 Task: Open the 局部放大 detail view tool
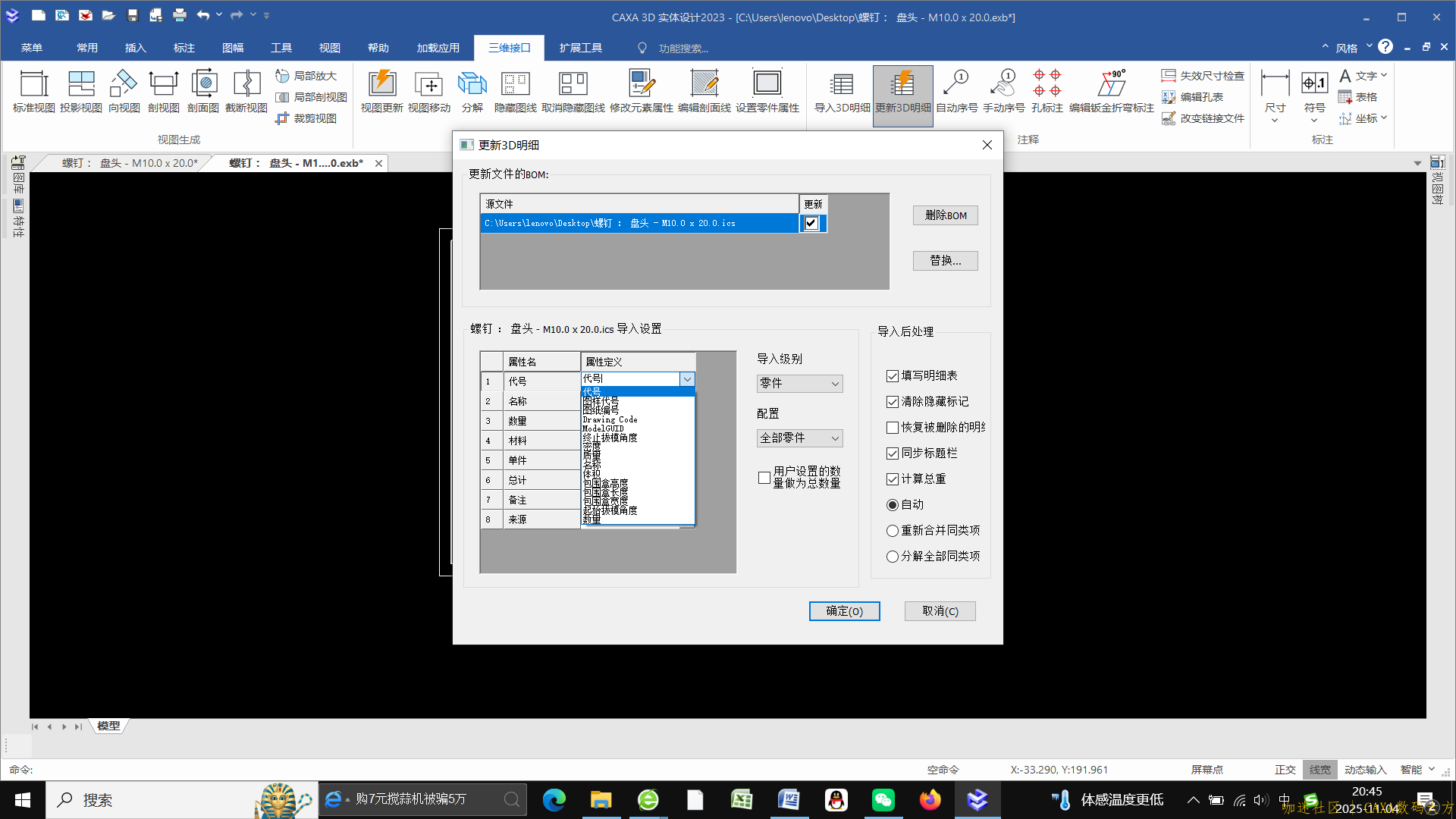[x=306, y=76]
